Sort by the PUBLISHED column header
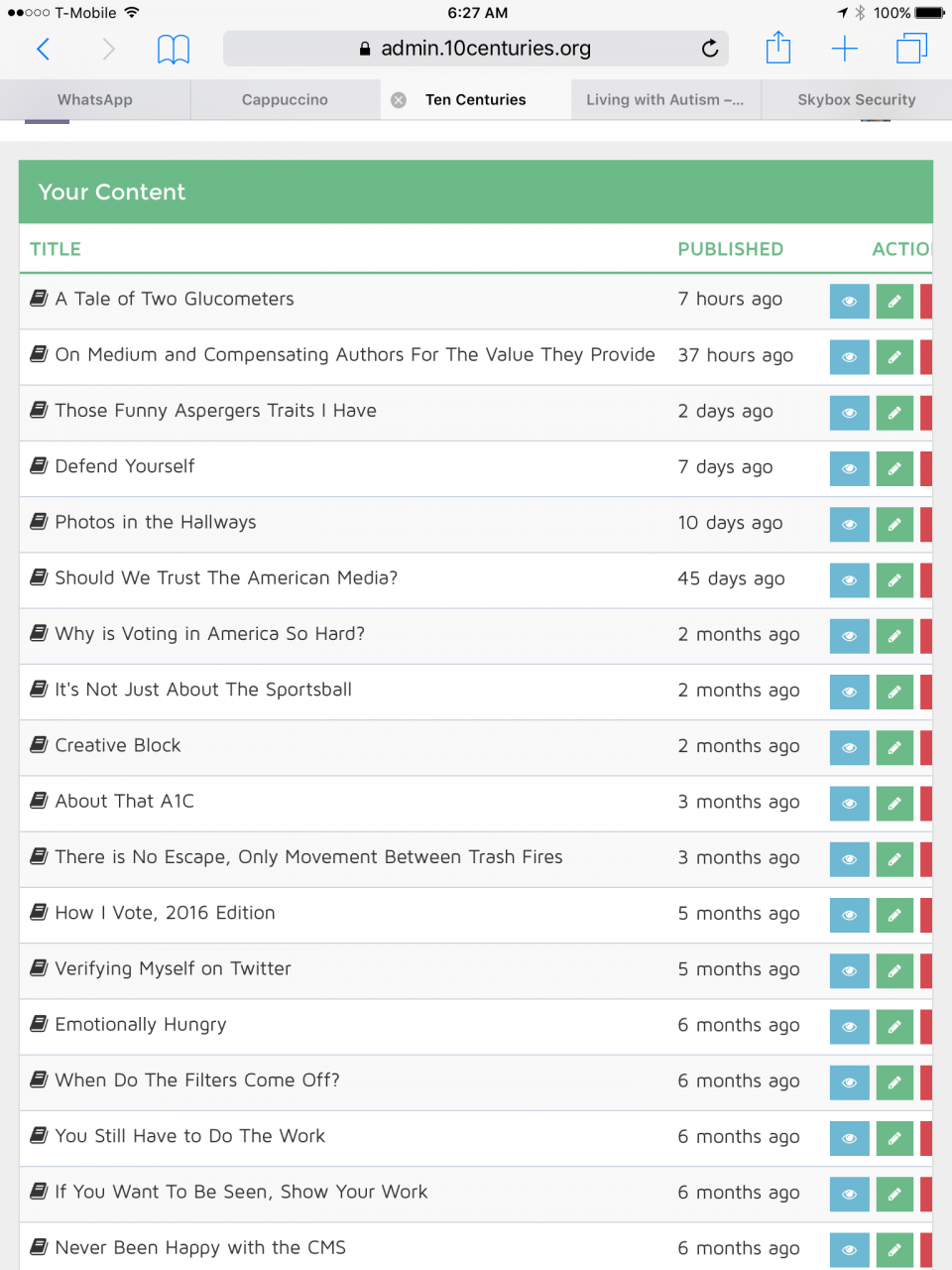This screenshot has width=952, height=1270. [x=730, y=249]
